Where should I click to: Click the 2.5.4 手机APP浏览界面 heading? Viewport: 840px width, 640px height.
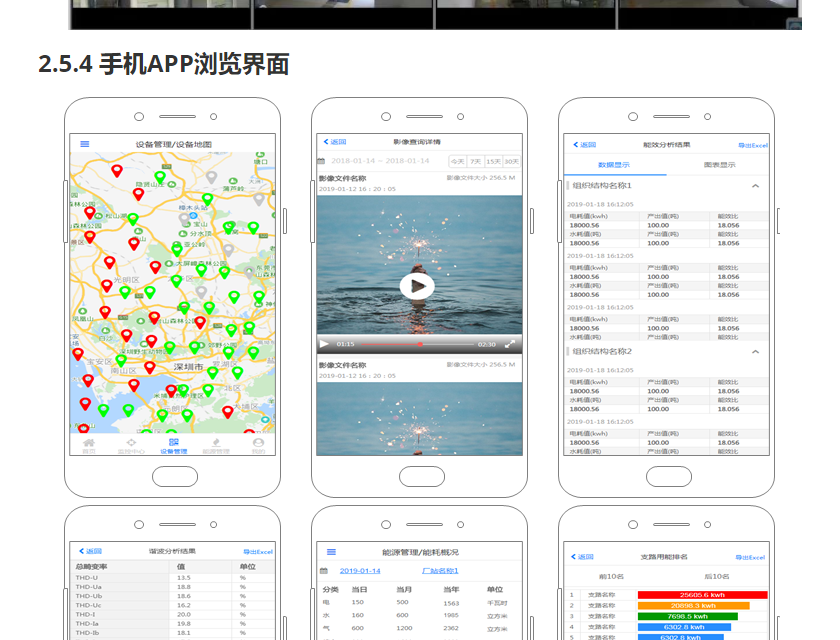164,64
